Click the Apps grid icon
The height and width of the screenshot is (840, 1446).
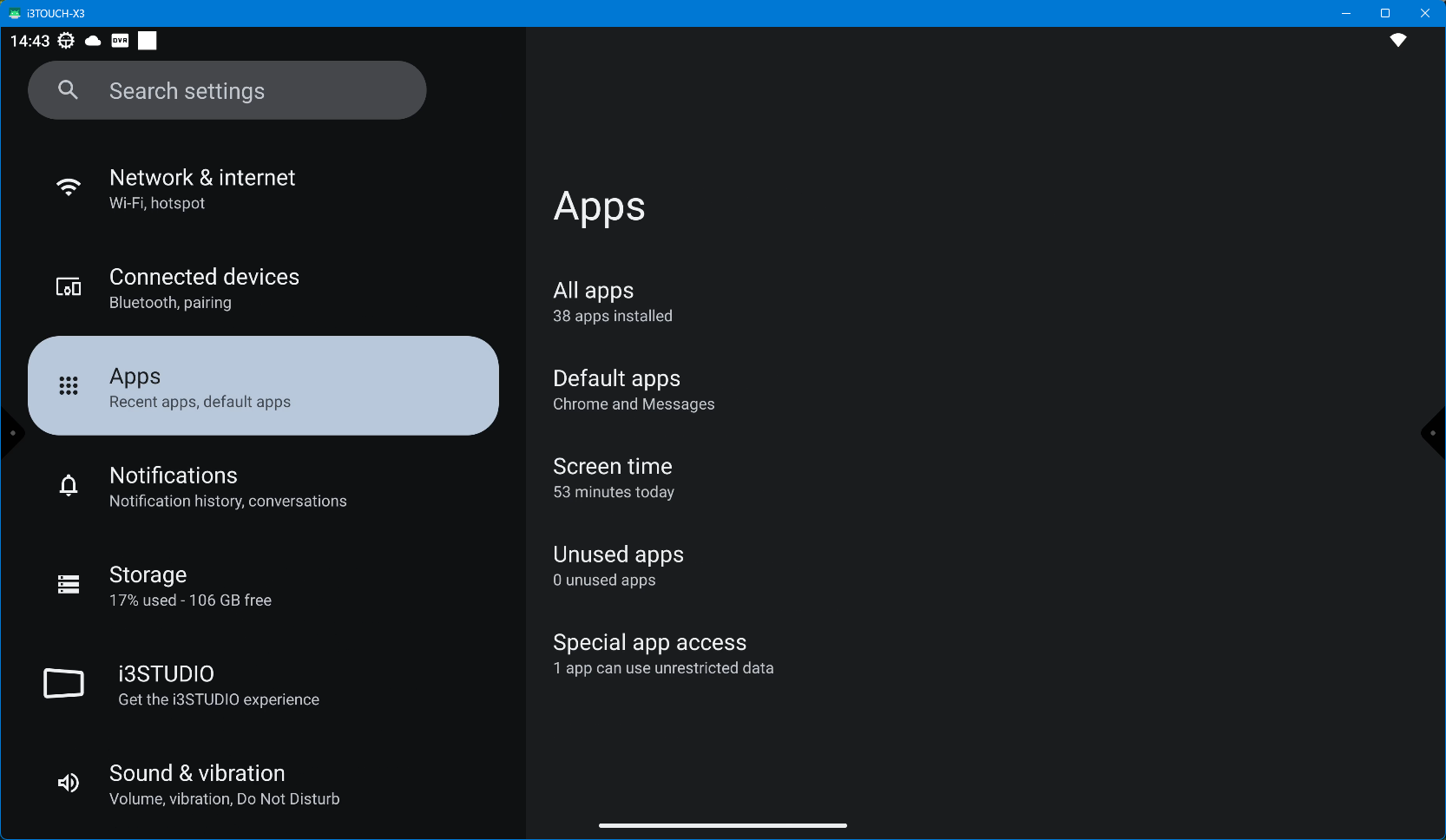[69, 386]
